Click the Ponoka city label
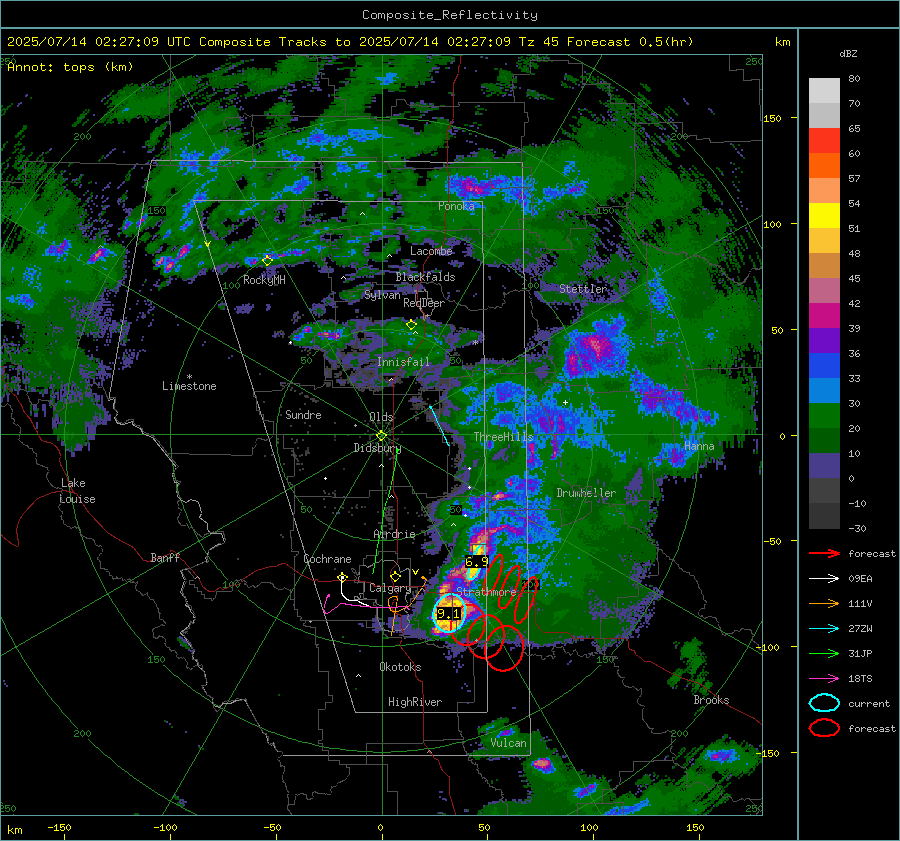The height and width of the screenshot is (841, 900). click(456, 206)
